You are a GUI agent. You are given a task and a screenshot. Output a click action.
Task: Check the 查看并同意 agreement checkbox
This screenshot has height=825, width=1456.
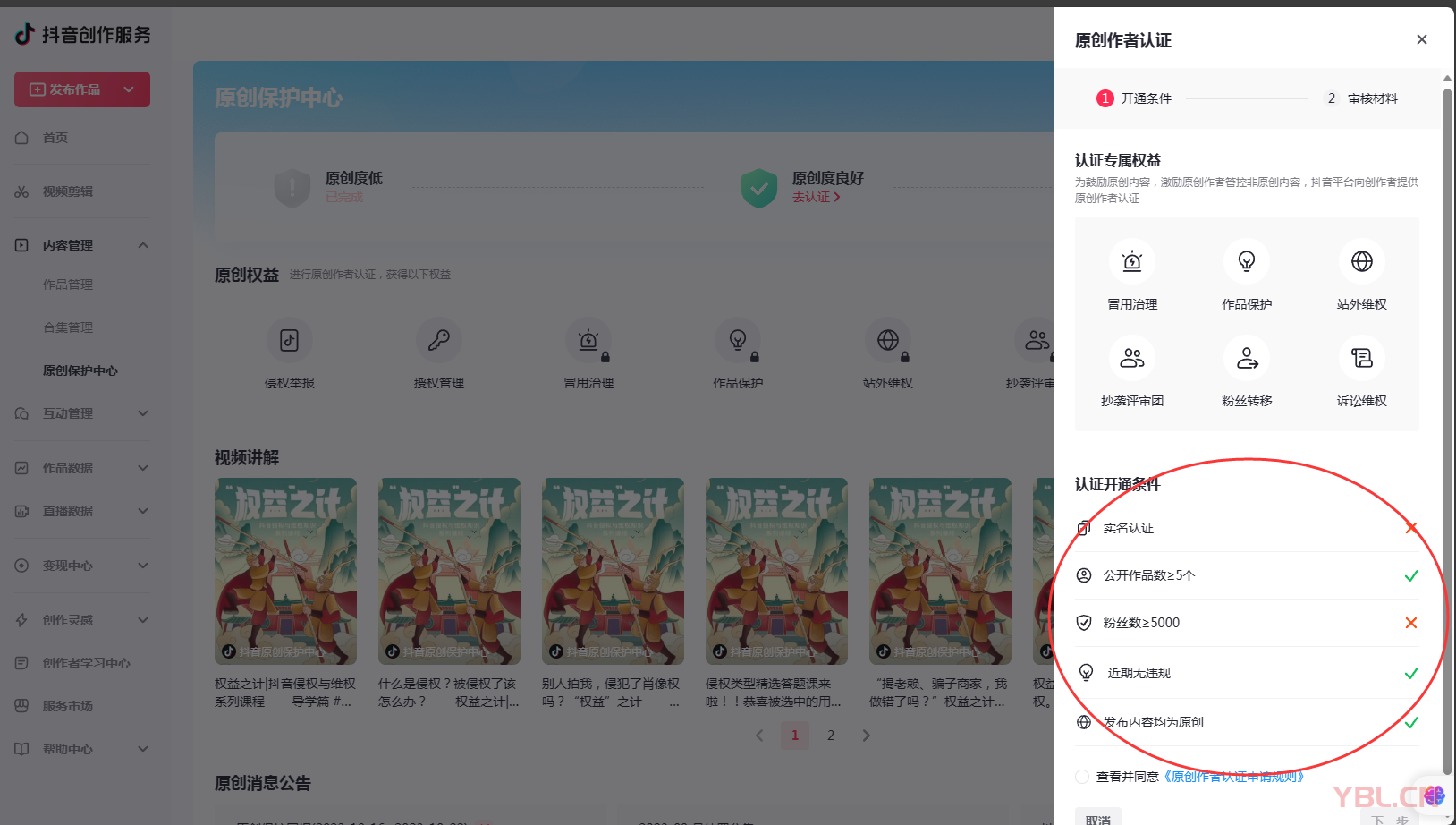click(1082, 777)
